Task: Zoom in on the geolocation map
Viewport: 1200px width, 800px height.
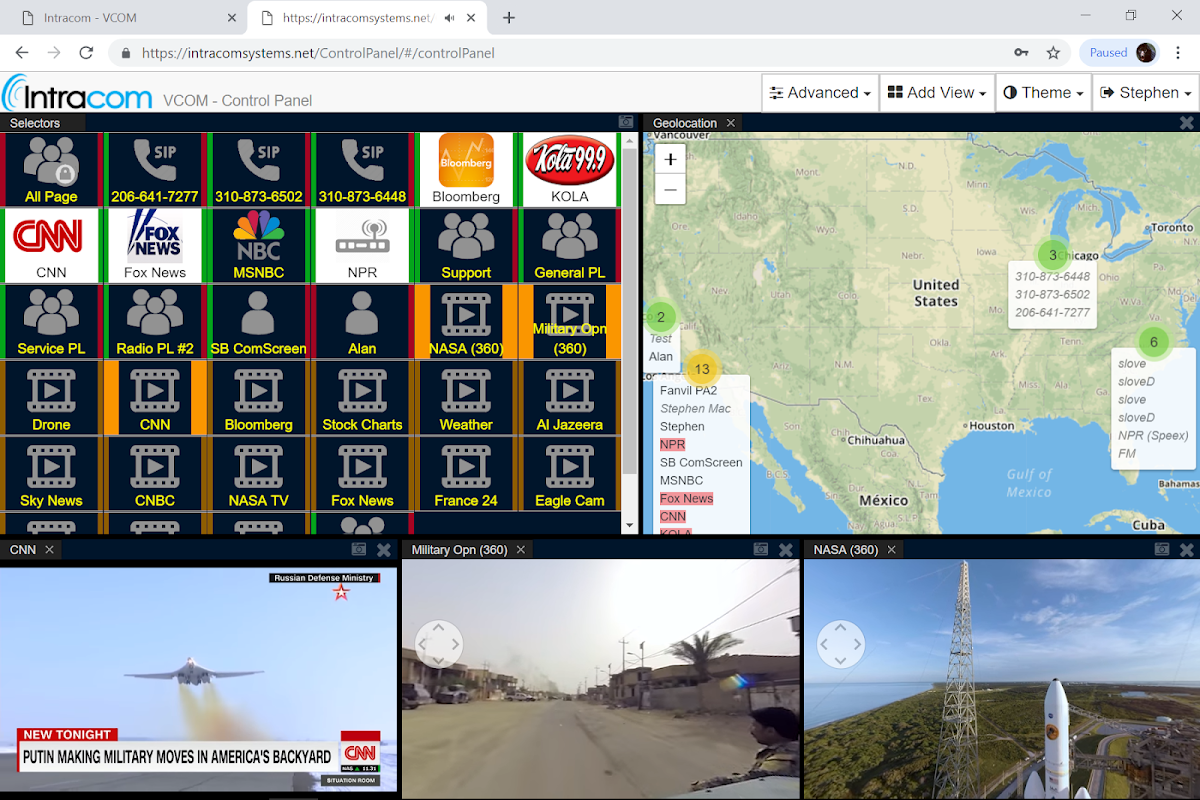Action: [670, 159]
